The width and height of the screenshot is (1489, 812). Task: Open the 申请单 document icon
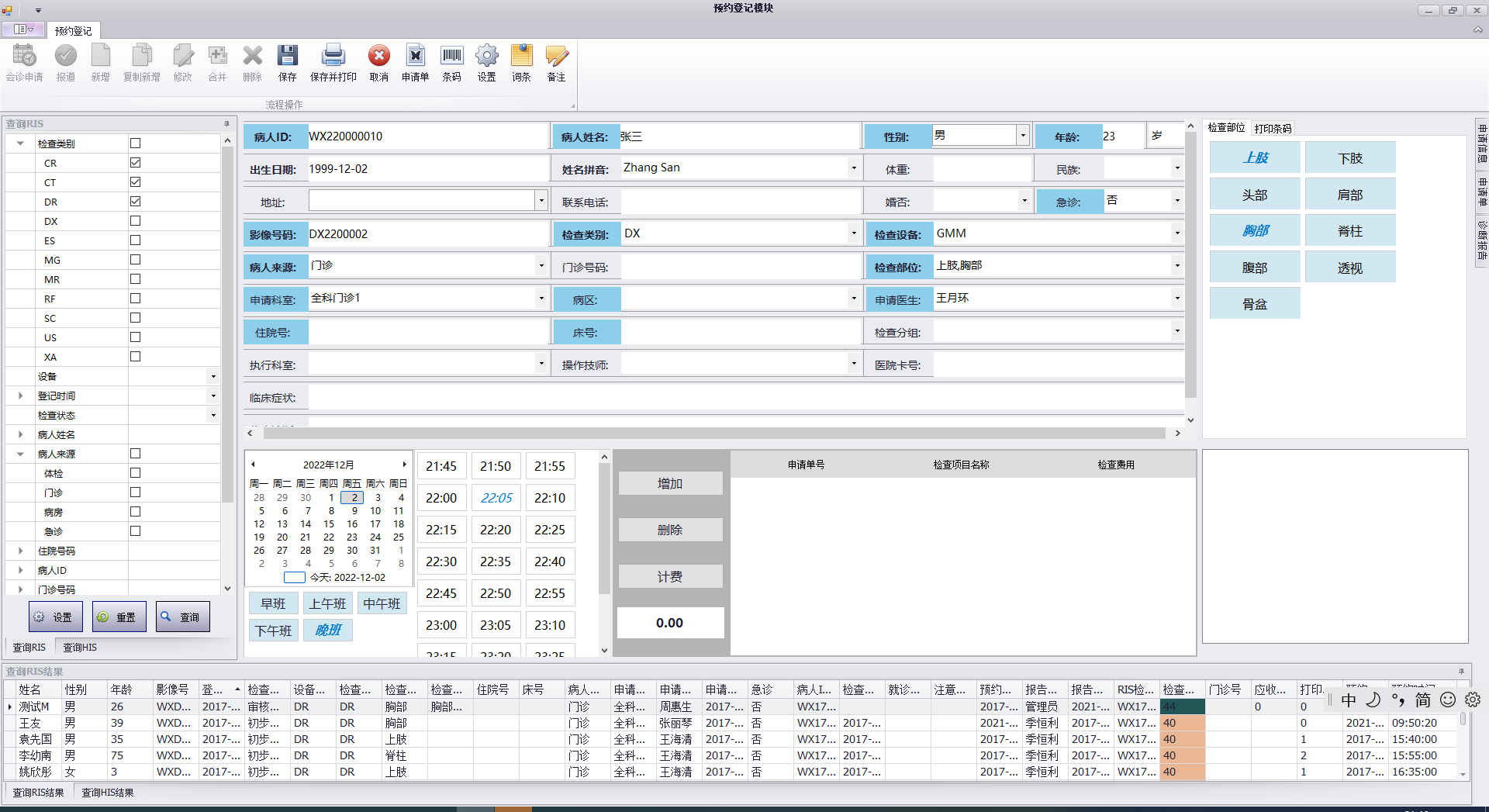[415, 56]
